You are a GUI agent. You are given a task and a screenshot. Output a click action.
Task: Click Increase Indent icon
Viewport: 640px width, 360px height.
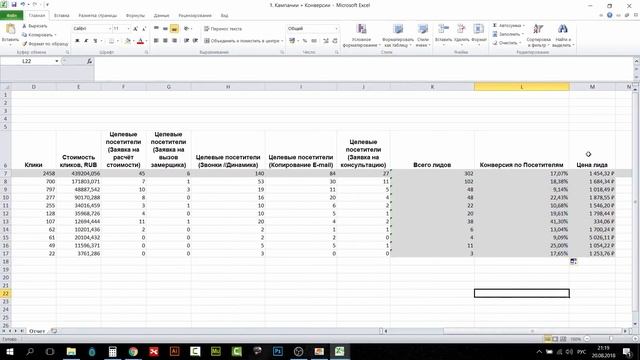196,41
